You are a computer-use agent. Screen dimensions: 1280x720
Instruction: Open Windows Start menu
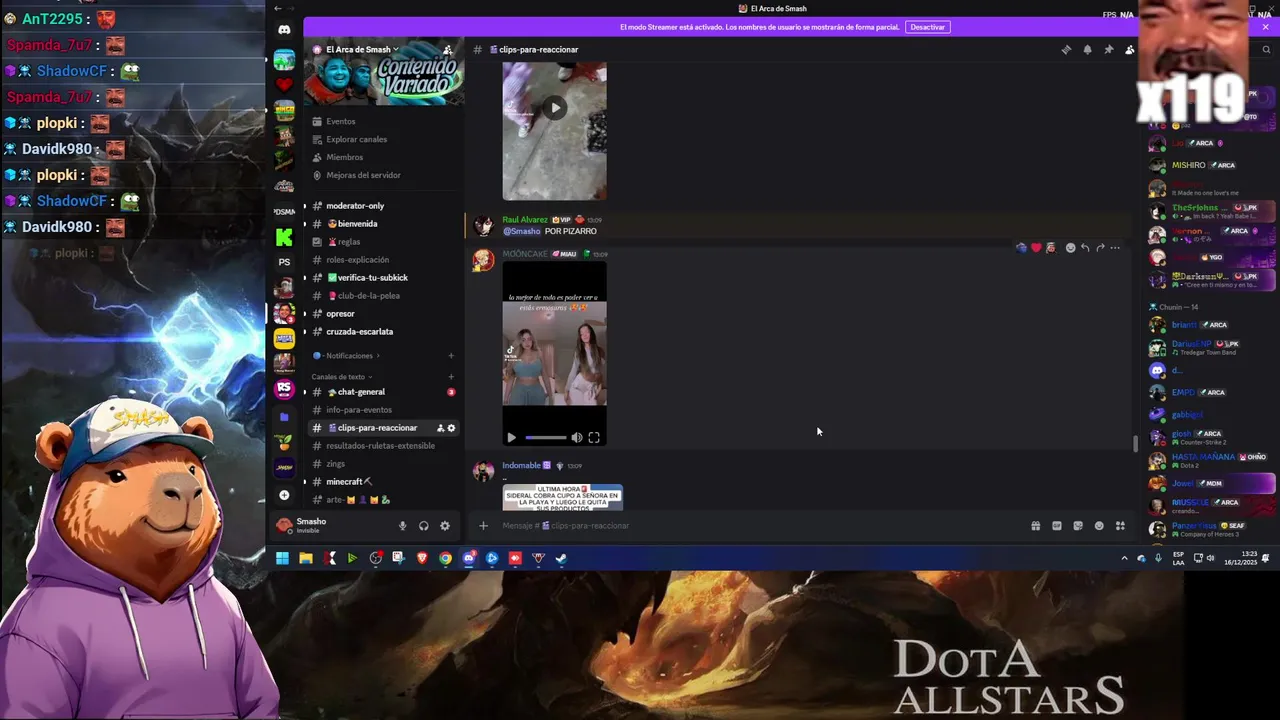pyautogui.click(x=282, y=558)
